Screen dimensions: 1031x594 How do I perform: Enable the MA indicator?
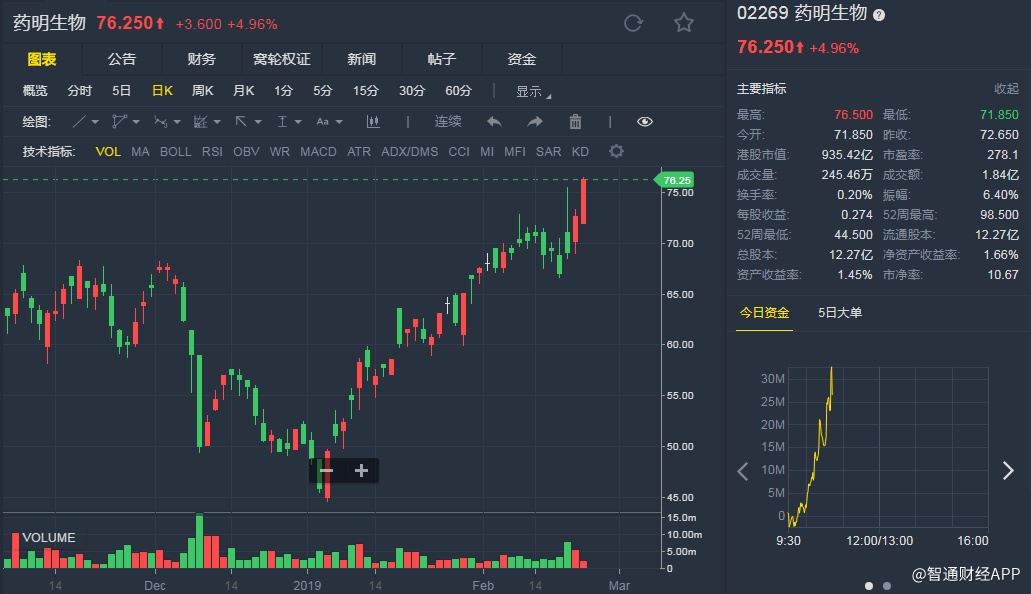(140, 152)
